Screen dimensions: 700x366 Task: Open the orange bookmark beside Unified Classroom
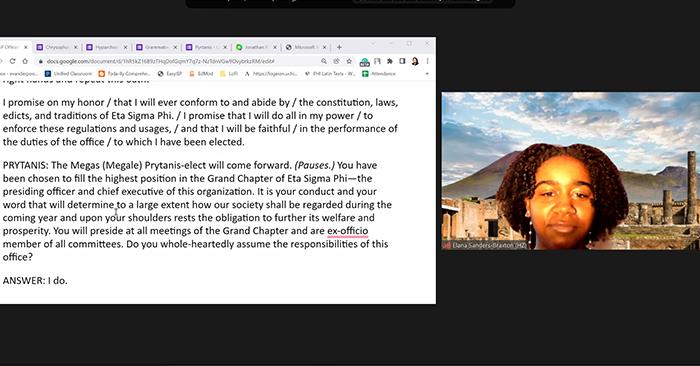125,74
